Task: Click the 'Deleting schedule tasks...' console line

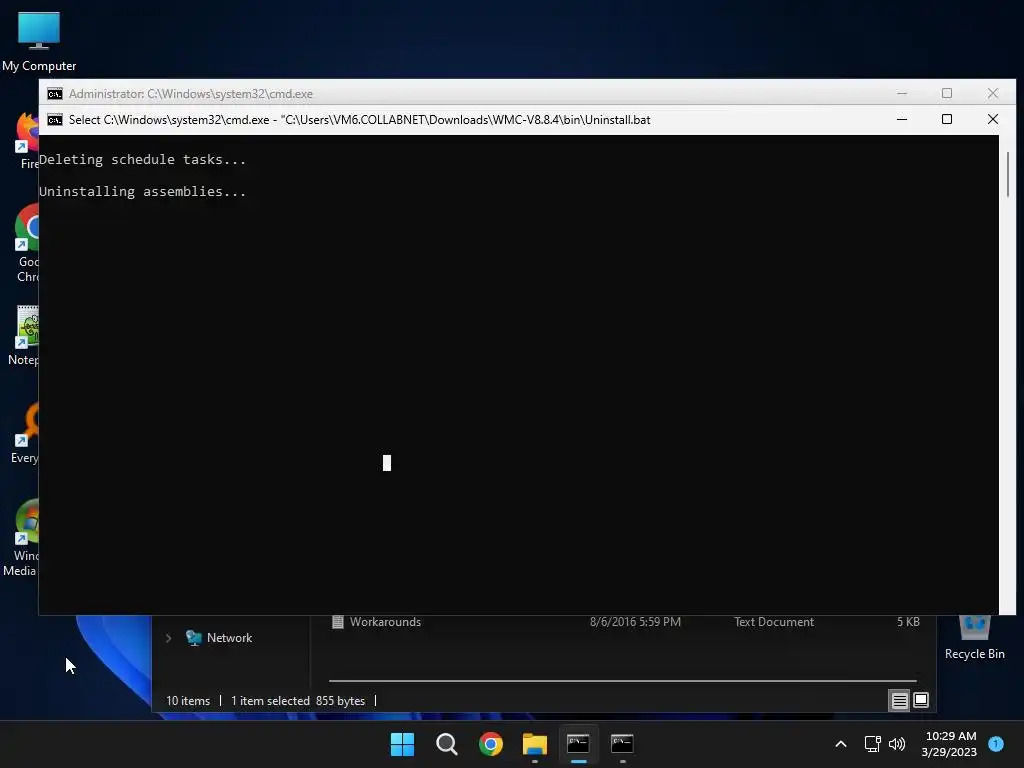Action: click(142, 159)
